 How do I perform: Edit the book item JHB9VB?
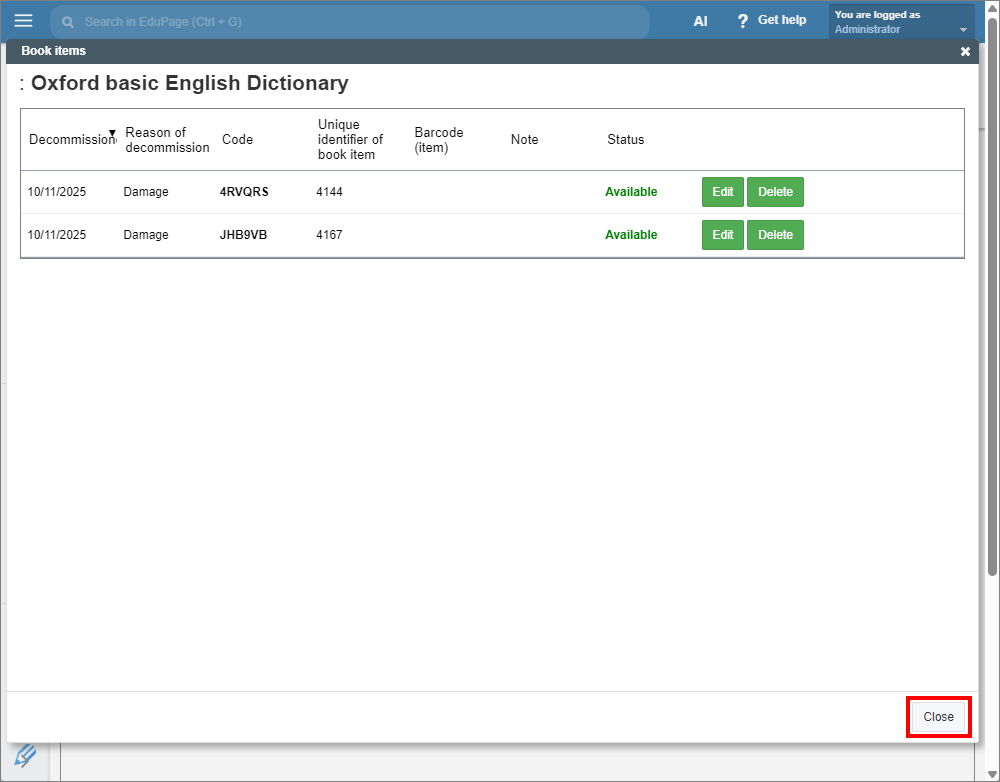[722, 235]
